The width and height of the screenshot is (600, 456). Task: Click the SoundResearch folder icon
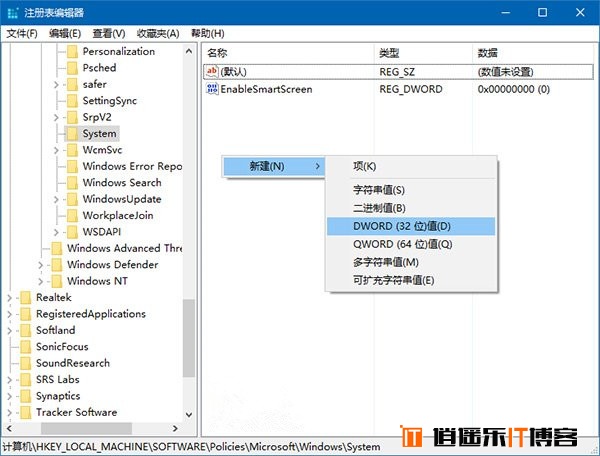coord(26,363)
